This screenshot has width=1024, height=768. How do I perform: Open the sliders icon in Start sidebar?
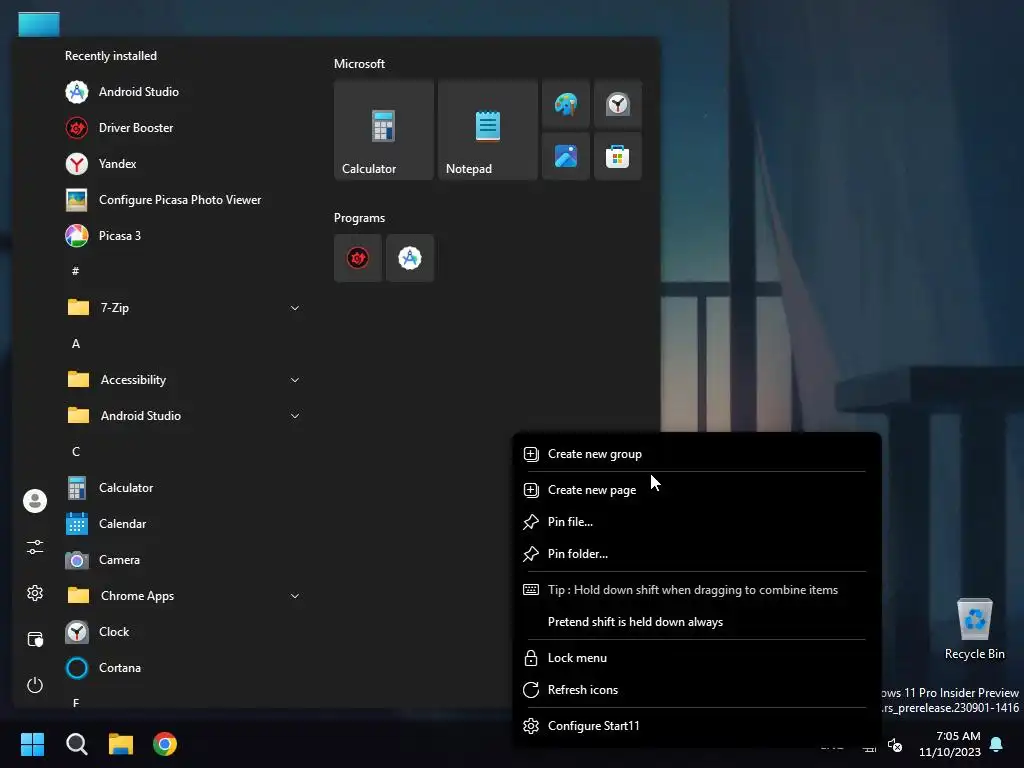click(35, 547)
